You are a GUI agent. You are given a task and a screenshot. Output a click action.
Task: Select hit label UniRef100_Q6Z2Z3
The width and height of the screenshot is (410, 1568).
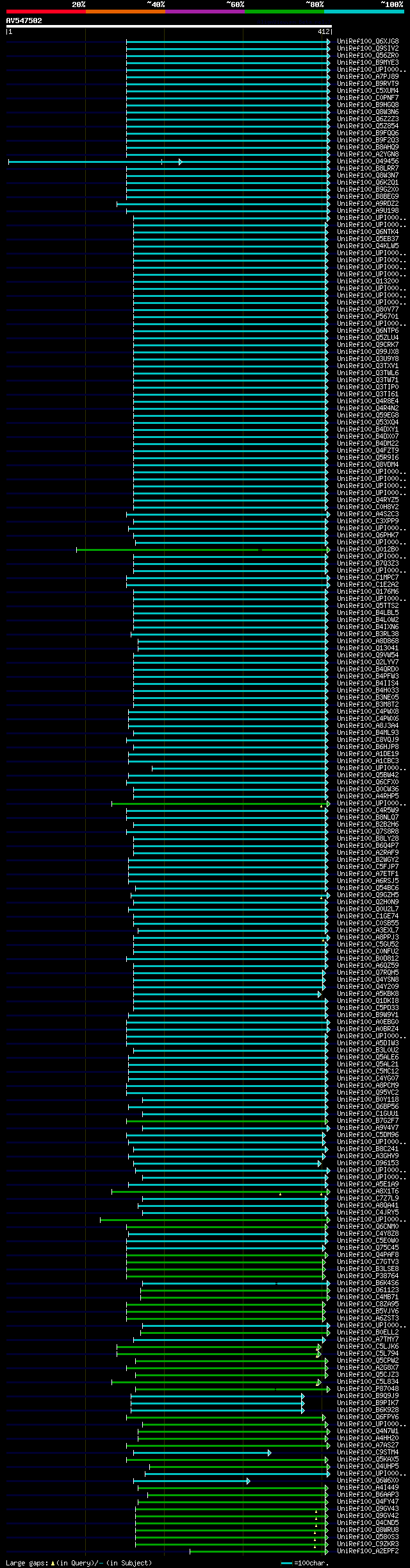368,119
